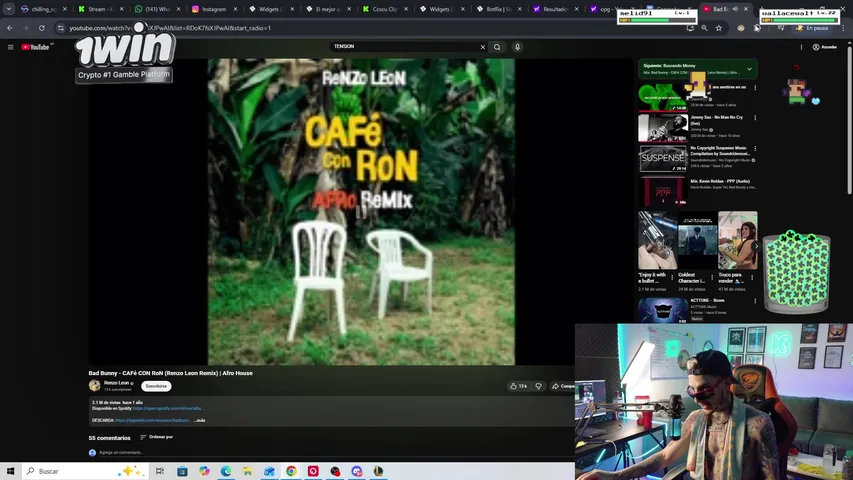Click Acceder sign-in button
853x480 pixels.
pos(825,47)
